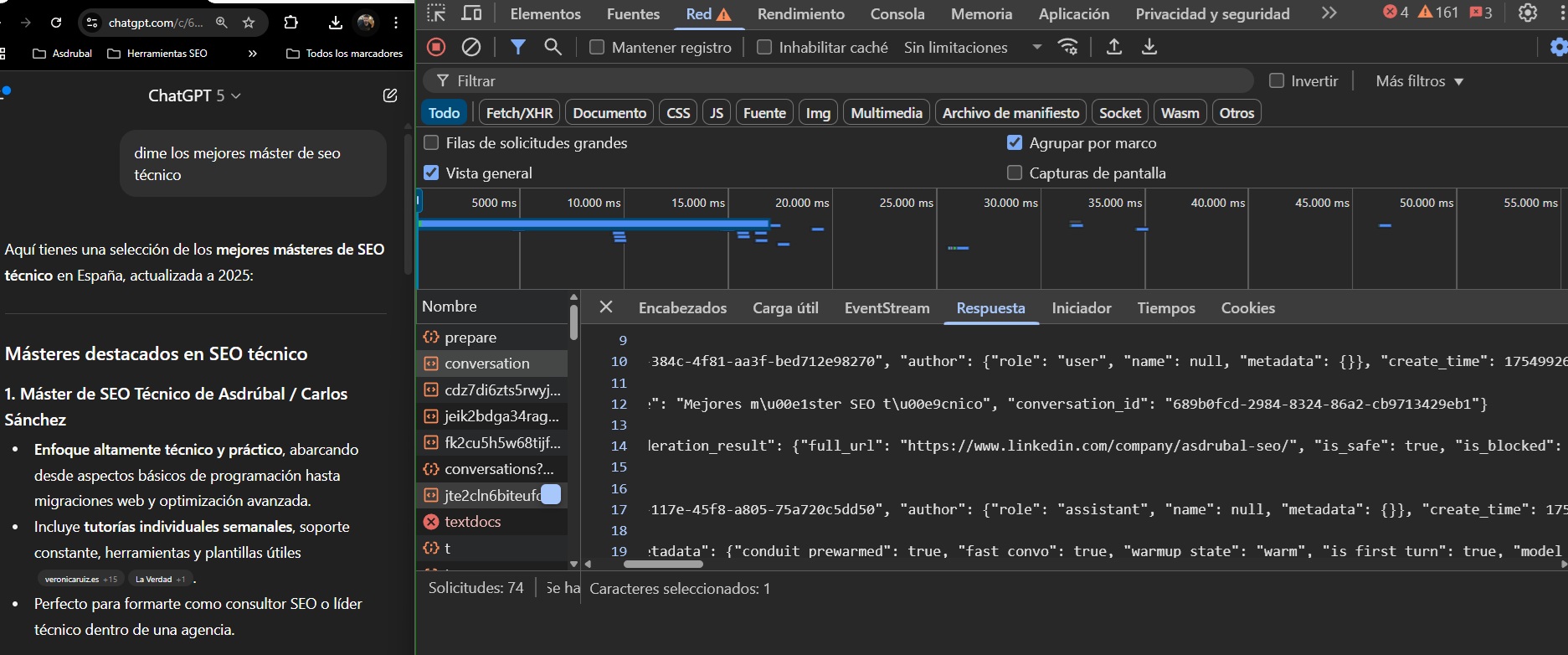1568x655 pixels.
Task: Open the browser profile avatar
Action: click(366, 23)
